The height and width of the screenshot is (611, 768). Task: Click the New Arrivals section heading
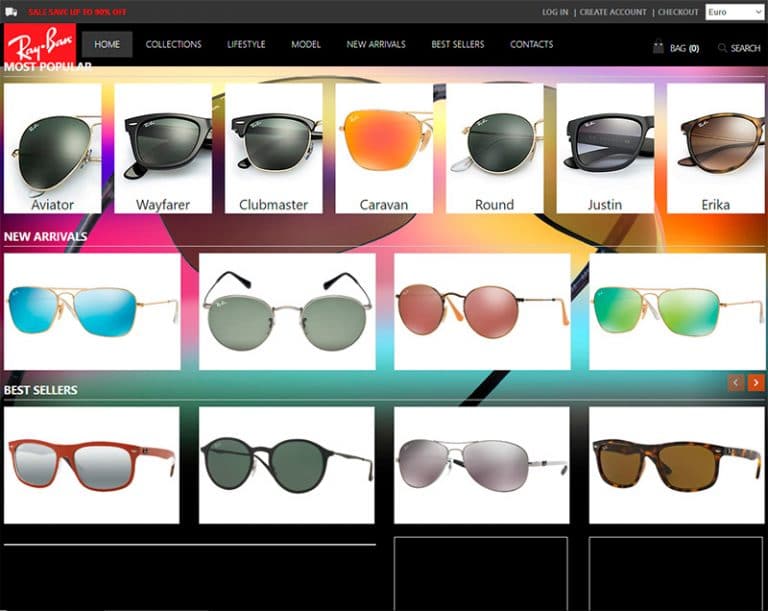pos(46,237)
